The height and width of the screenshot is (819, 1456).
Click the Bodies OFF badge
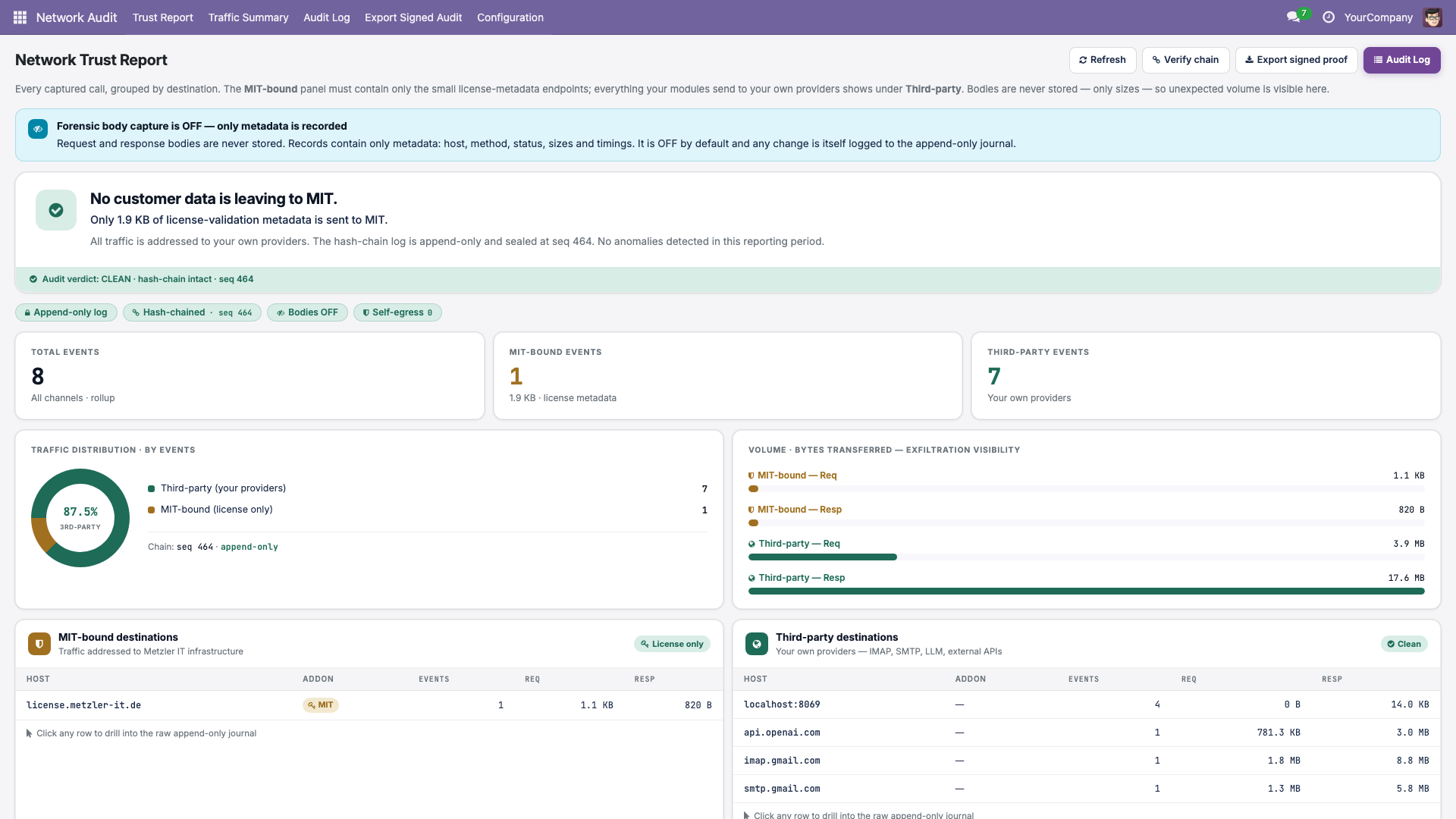(x=307, y=312)
